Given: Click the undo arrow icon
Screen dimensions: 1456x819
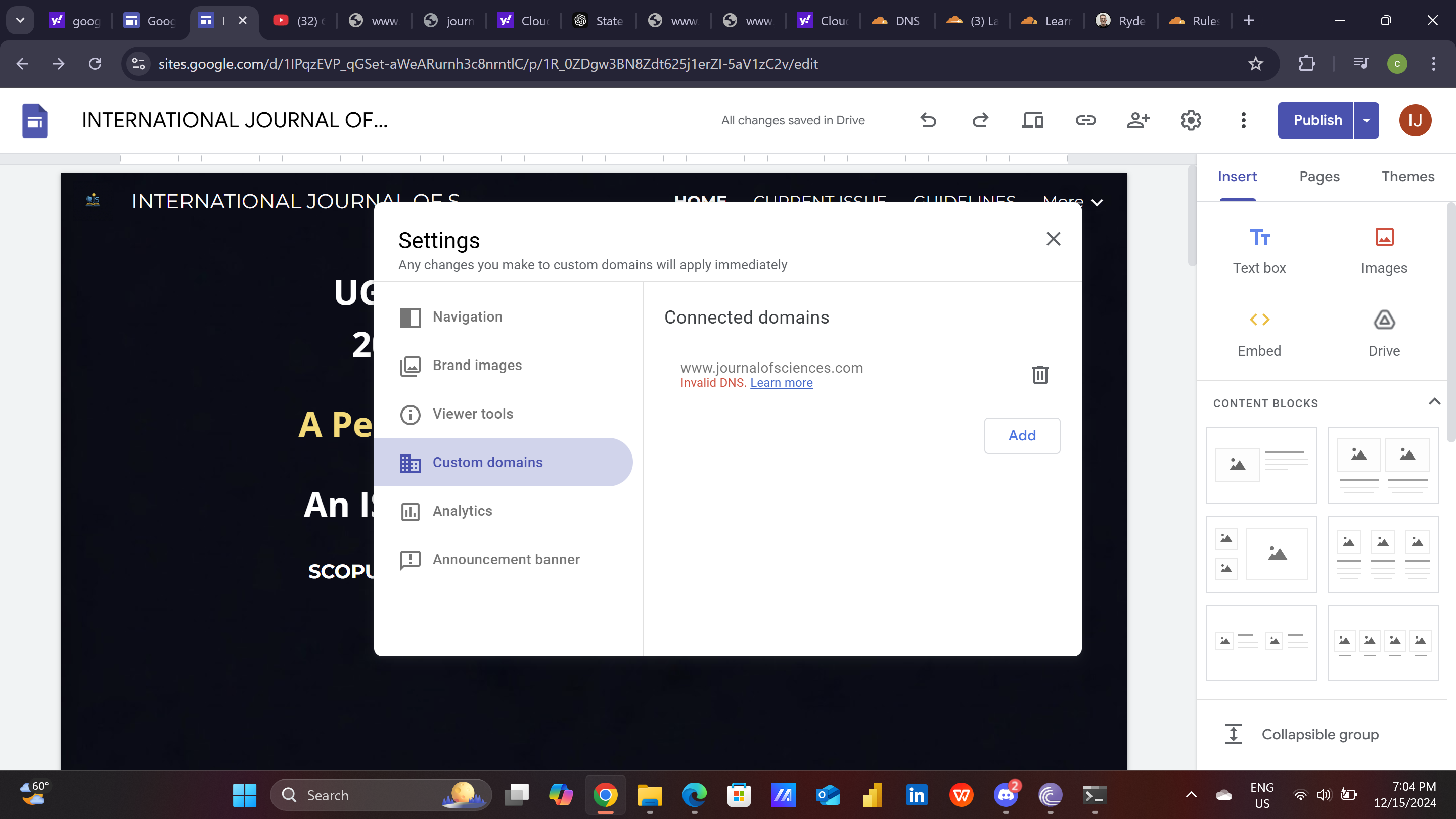Looking at the screenshot, I should coord(928,120).
